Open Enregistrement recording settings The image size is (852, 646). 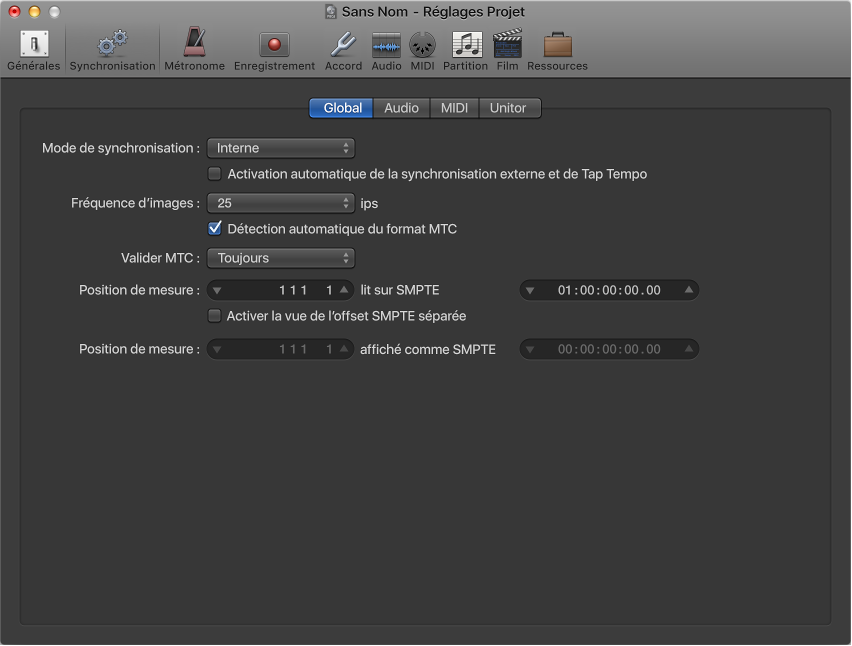coord(274,48)
